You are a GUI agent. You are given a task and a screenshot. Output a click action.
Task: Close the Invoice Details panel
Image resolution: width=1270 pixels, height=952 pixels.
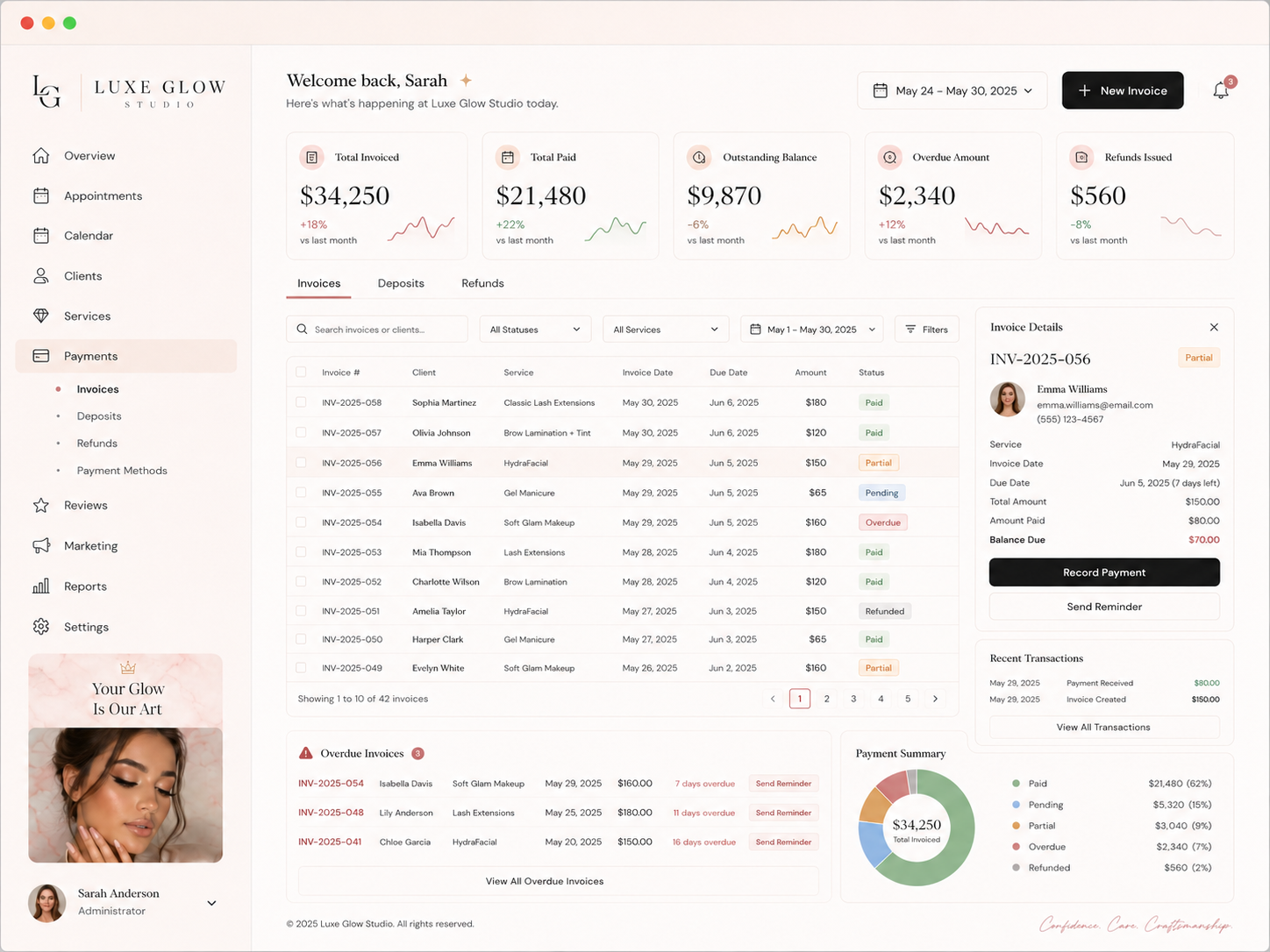1214,327
